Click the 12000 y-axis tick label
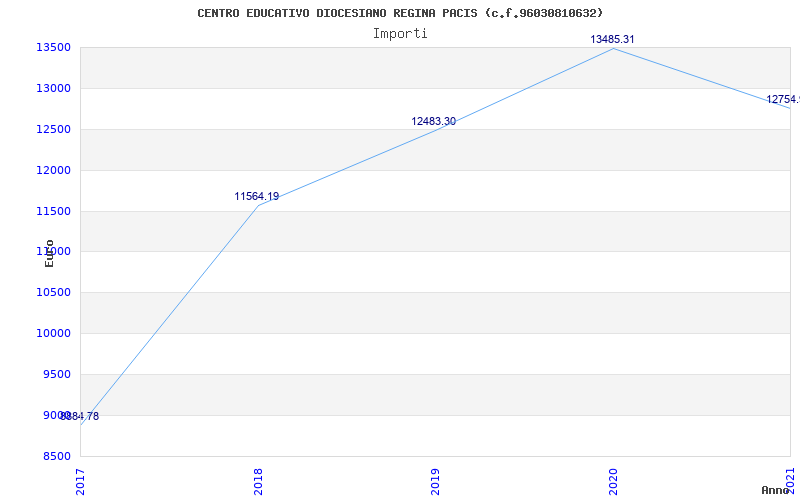This screenshot has height=500, width=800. coord(52,170)
